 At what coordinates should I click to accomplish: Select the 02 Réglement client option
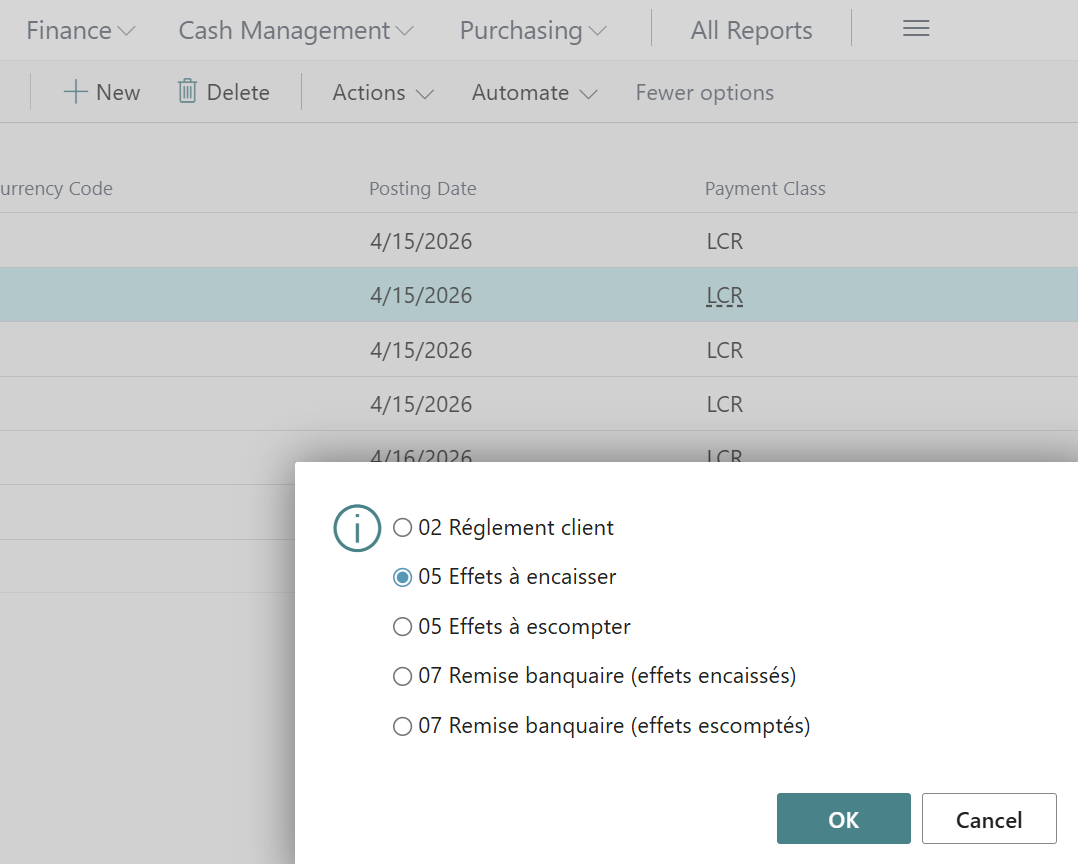tap(403, 527)
